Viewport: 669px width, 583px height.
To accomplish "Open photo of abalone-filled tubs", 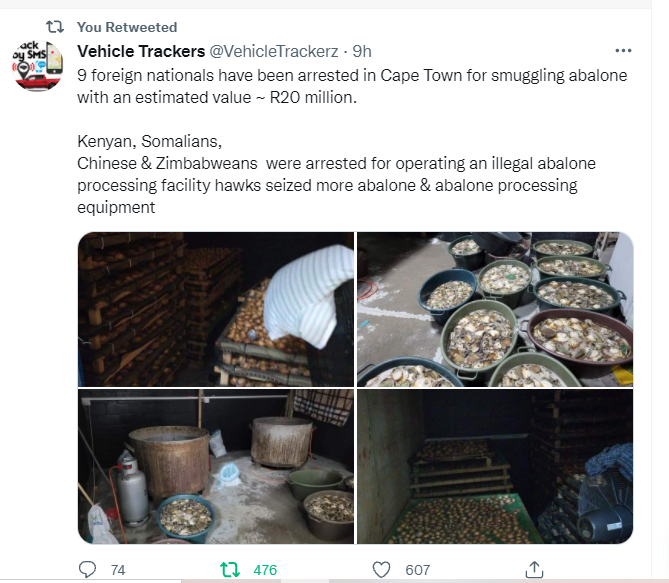I will pyautogui.click(x=495, y=309).
